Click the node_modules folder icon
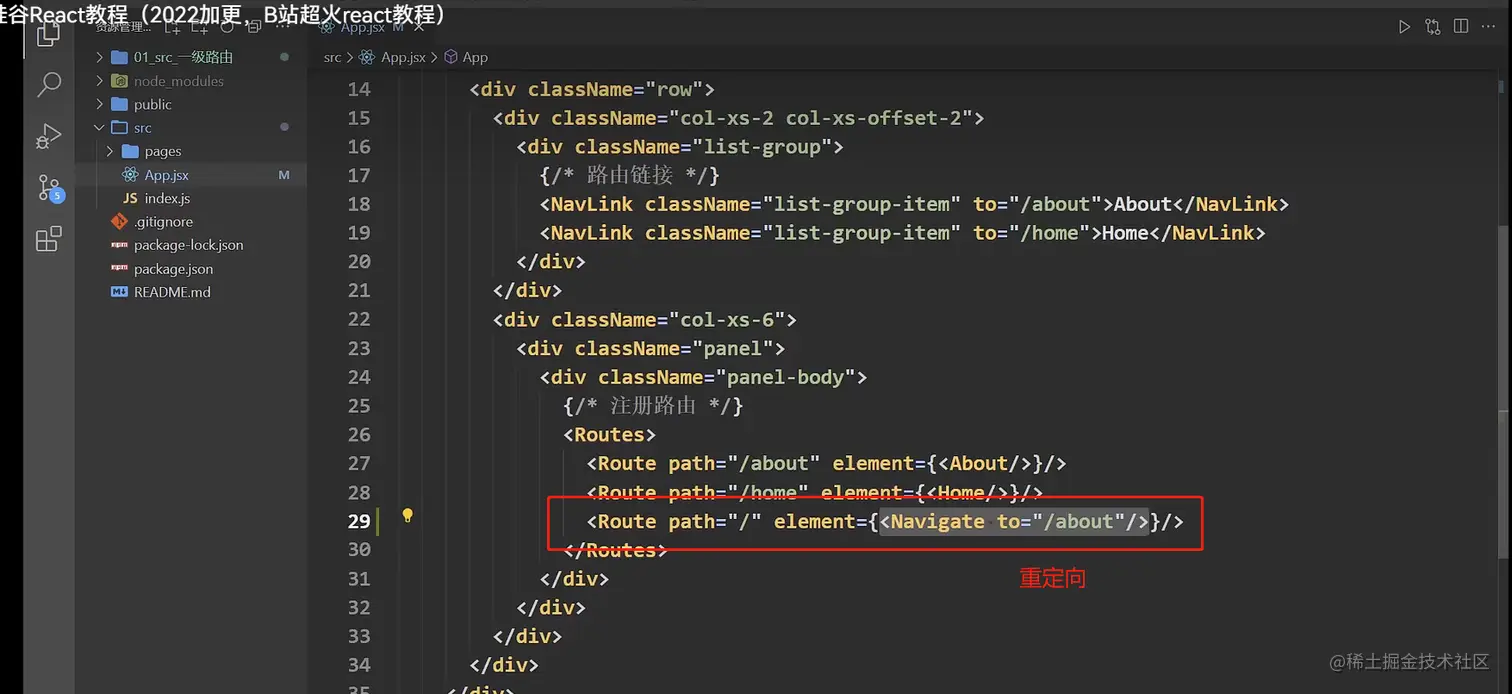The height and width of the screenshot is (694, 1512). click(119, 81)
